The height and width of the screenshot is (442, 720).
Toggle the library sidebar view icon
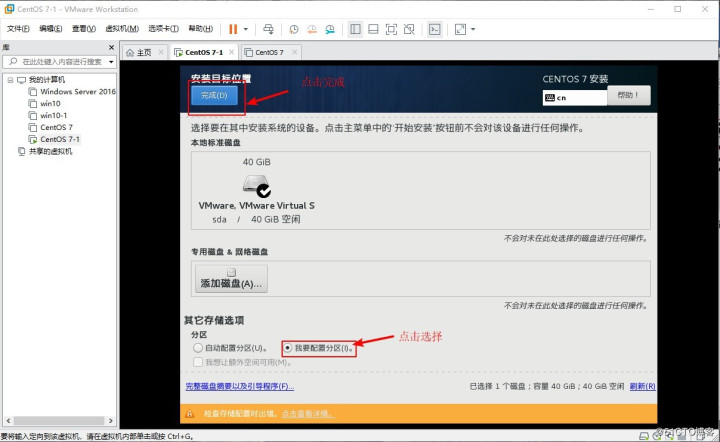point(355,29)
